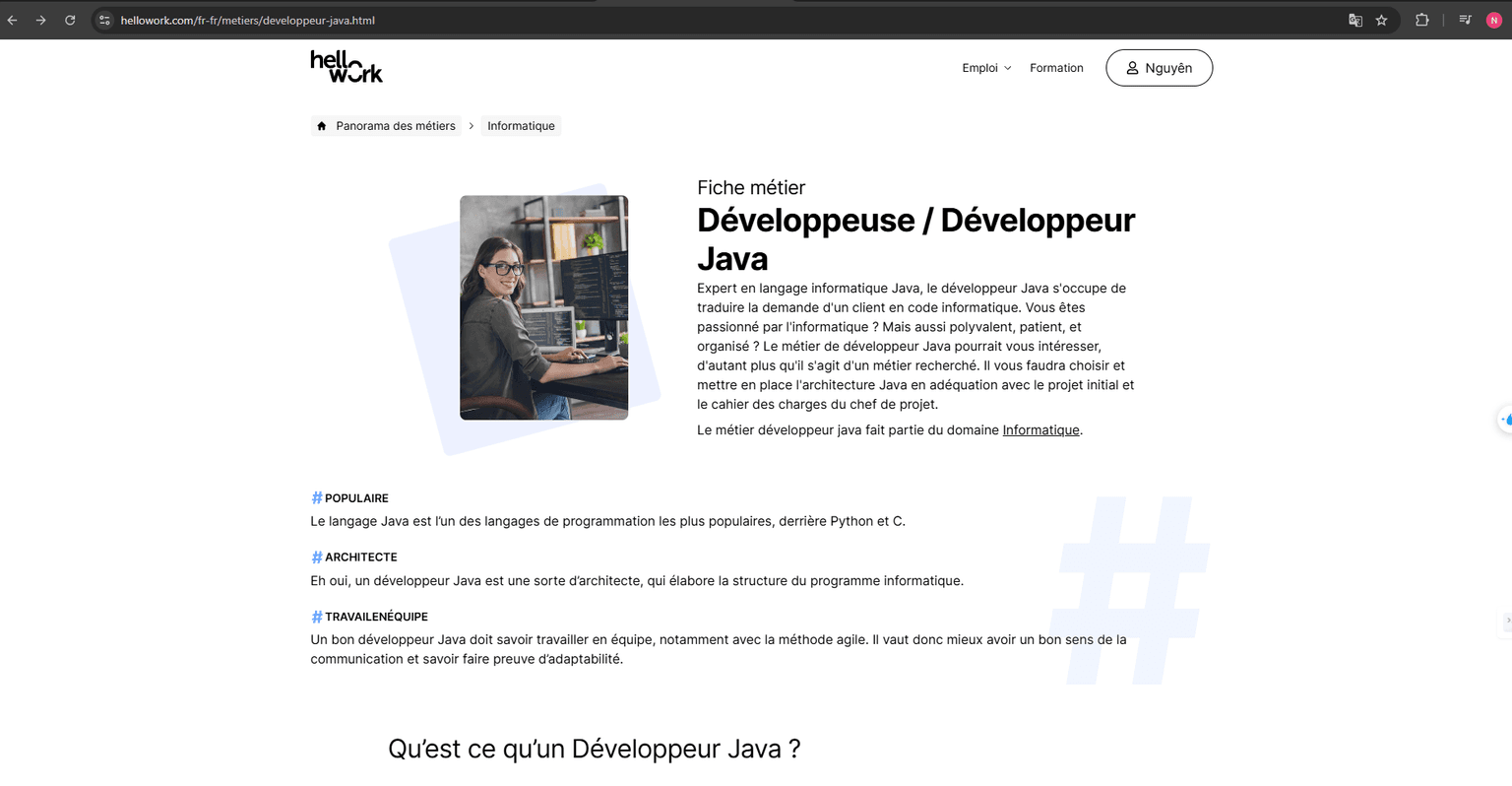This screenshot has height=786, width=1512.
Task: Click the Java developer photo
Action: point(543,307)
